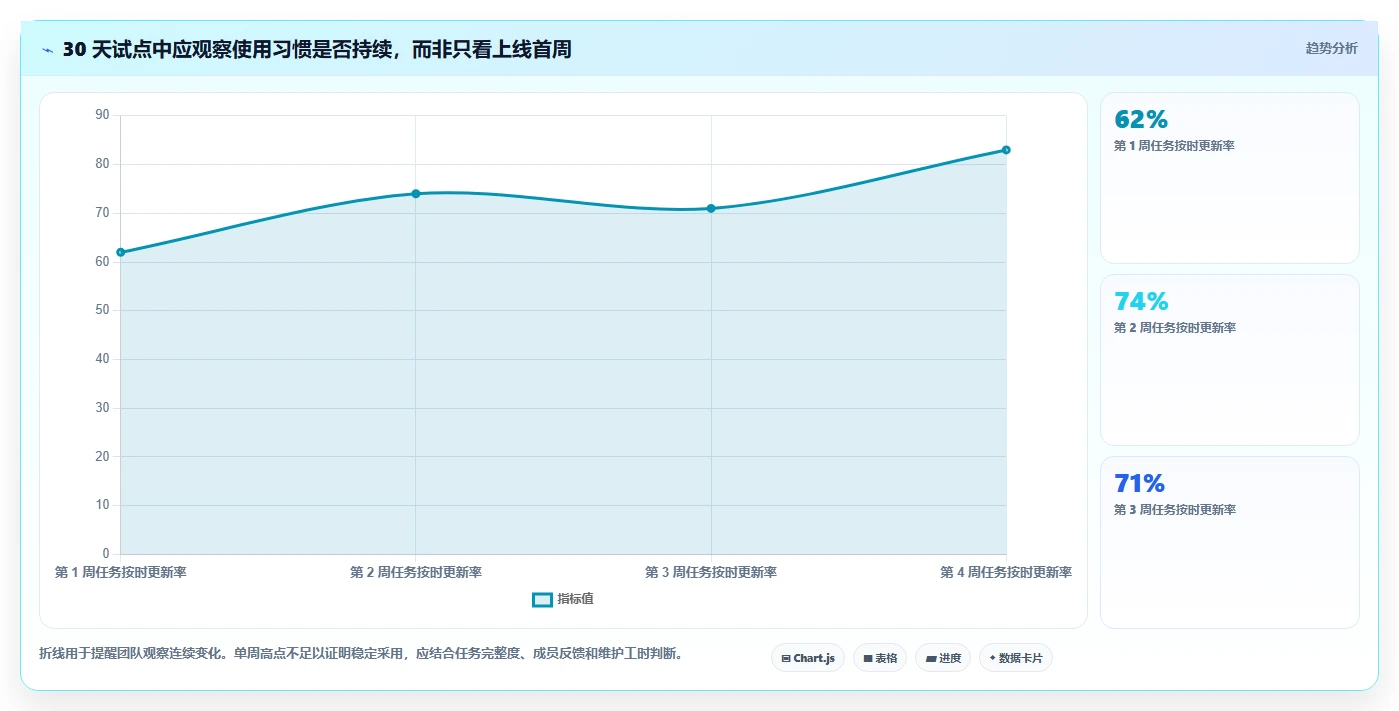Image resolution: width=1399 pixels, height=711 pixels.
Task: Click the 74% stat card value
Action: (x=1141, y=301)
